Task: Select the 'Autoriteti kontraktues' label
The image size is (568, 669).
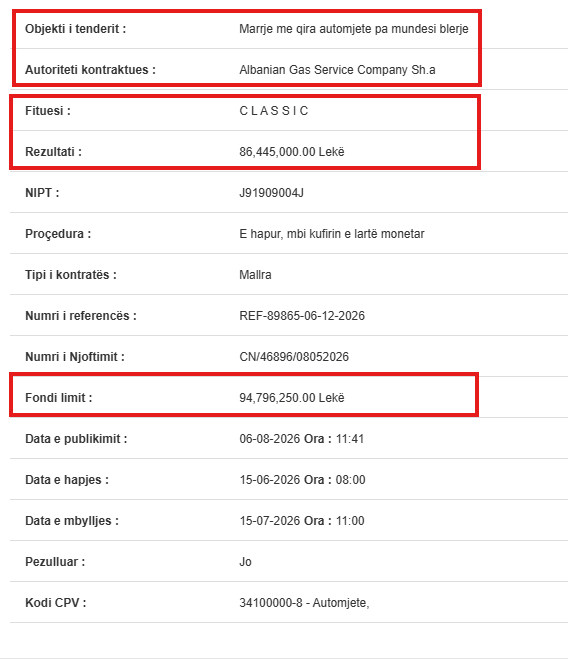Action: [90, 70]
